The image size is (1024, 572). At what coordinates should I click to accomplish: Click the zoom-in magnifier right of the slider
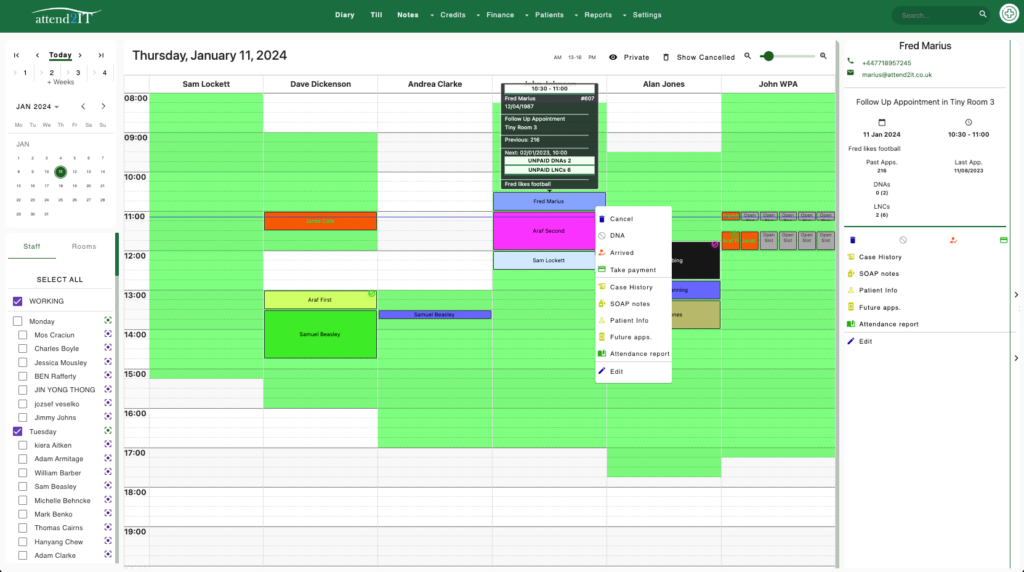point(823,57)
